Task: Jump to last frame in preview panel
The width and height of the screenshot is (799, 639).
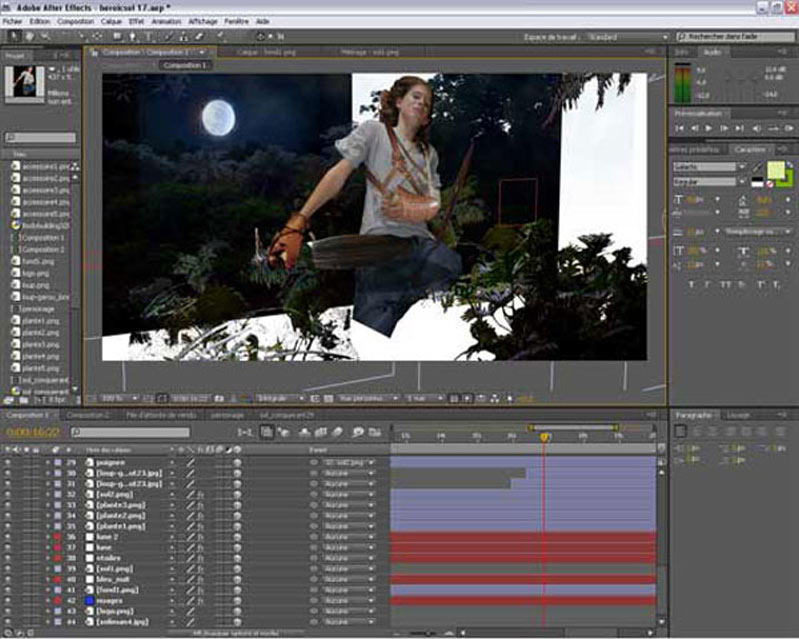Action: coord(739,128)
